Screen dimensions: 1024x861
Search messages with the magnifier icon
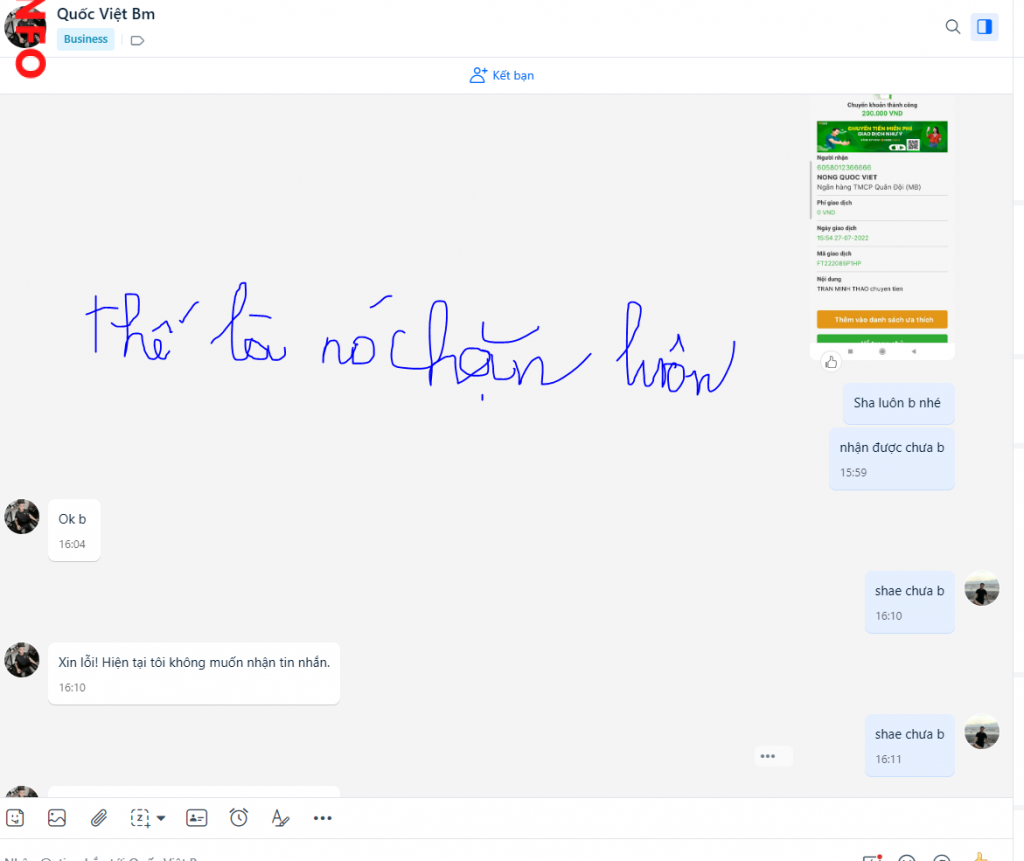coord(953,27)
